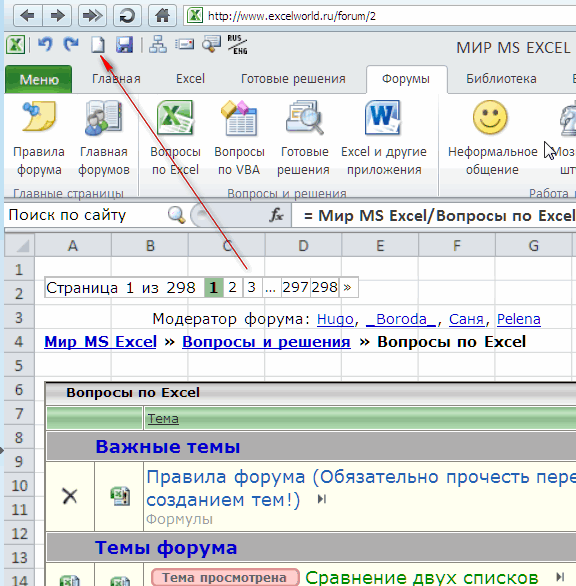Reload the page with the refresh button
Image resolution: width=576 pixels, height=586 pixels.
point(127,16)
